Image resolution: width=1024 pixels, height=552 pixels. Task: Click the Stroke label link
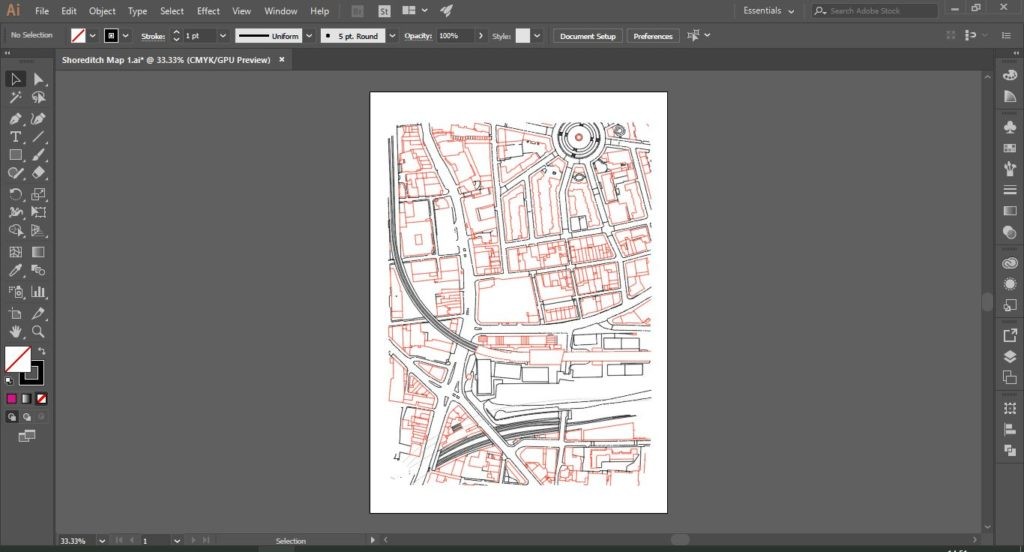153,36
